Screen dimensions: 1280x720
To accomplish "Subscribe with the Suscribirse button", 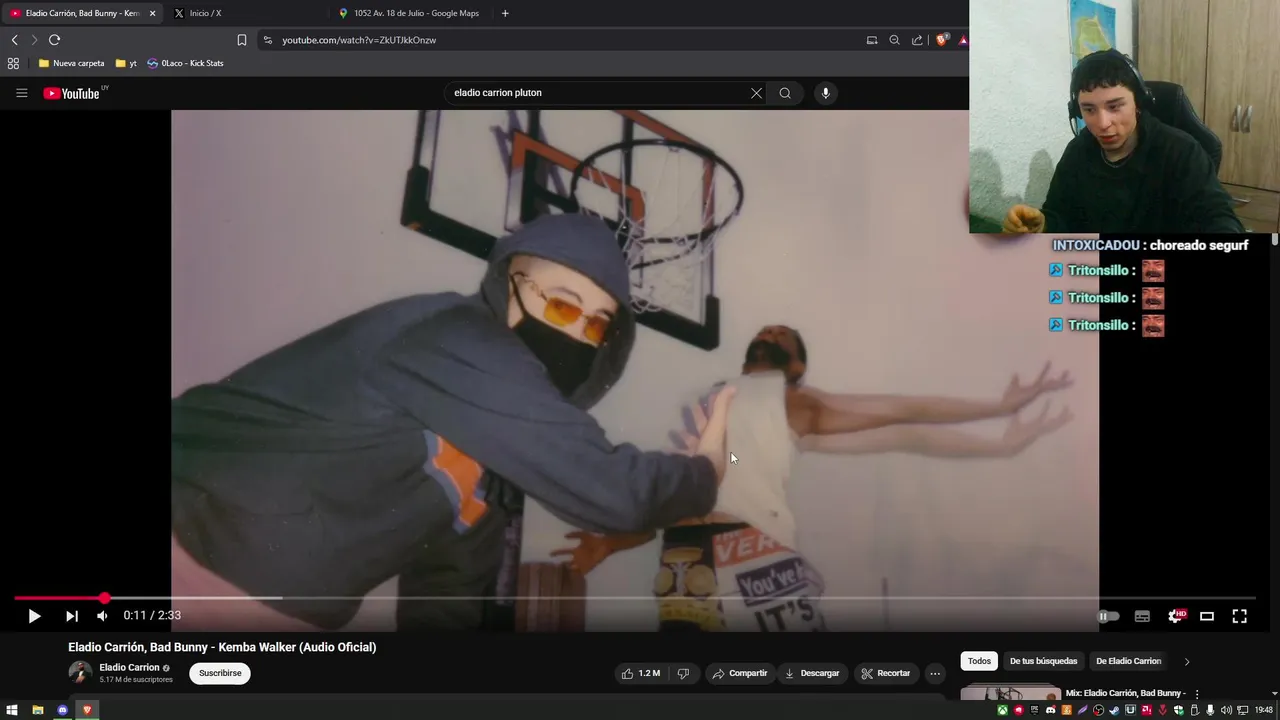I will pyautogui.click(x=220, y=673).
